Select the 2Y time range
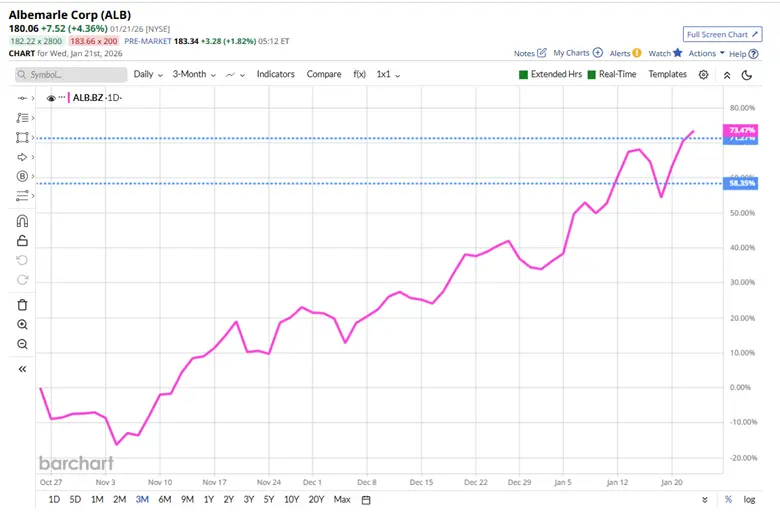The image size is (780, 531). pyautogui.click(x=228, y=499)
